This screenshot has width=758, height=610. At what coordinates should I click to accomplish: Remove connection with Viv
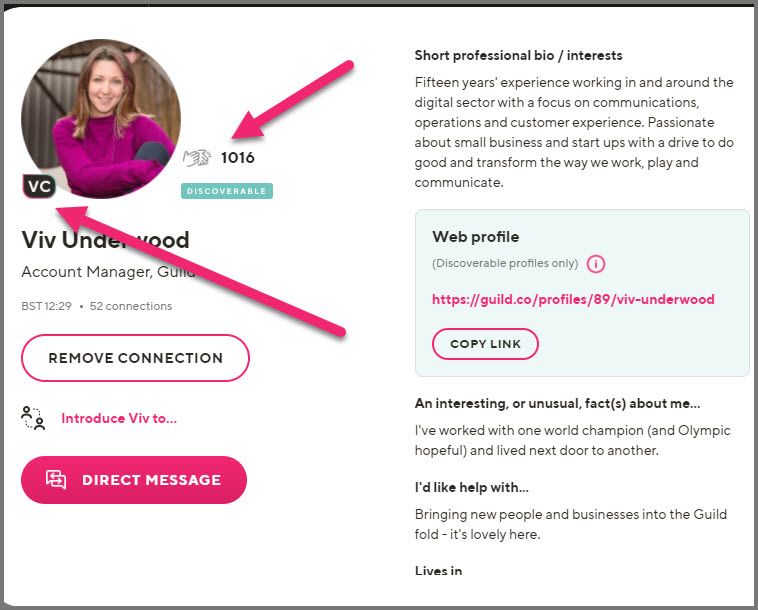click(x=135, y=358)
